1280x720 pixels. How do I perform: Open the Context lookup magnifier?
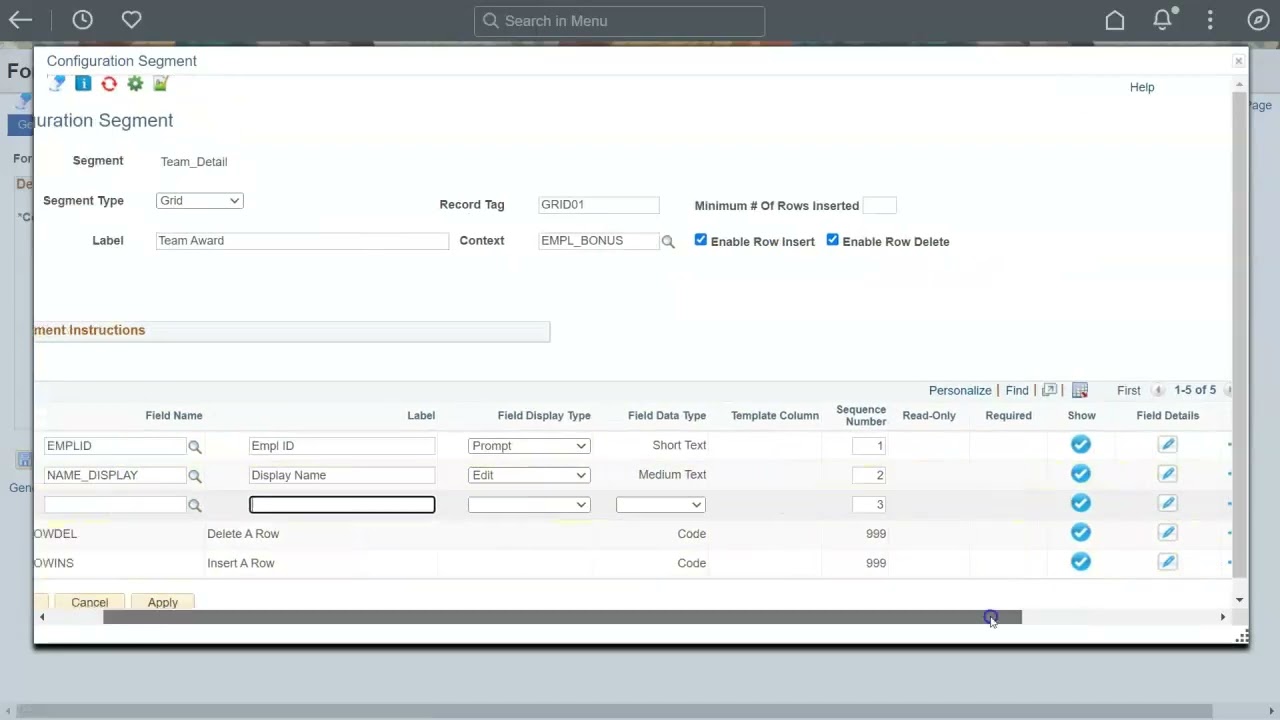pos(668,240)
